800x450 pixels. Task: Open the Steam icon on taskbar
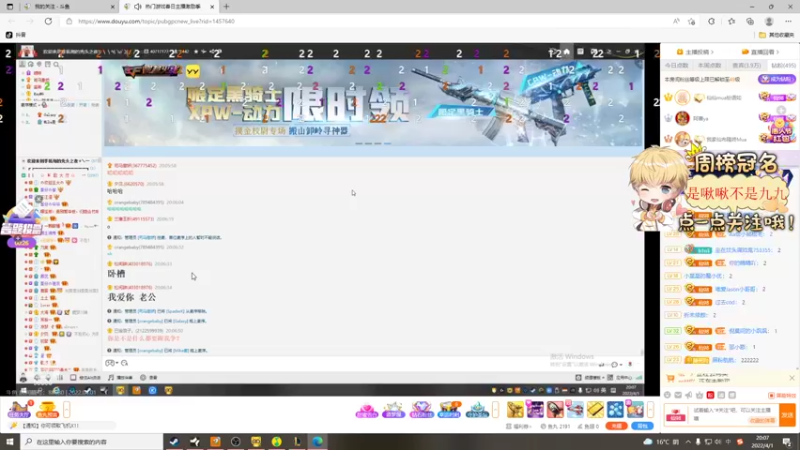click(x=174, y=441)
